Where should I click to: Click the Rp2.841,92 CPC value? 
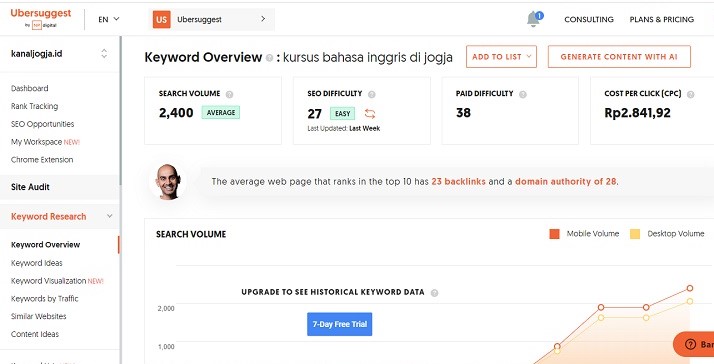[638, 113]
